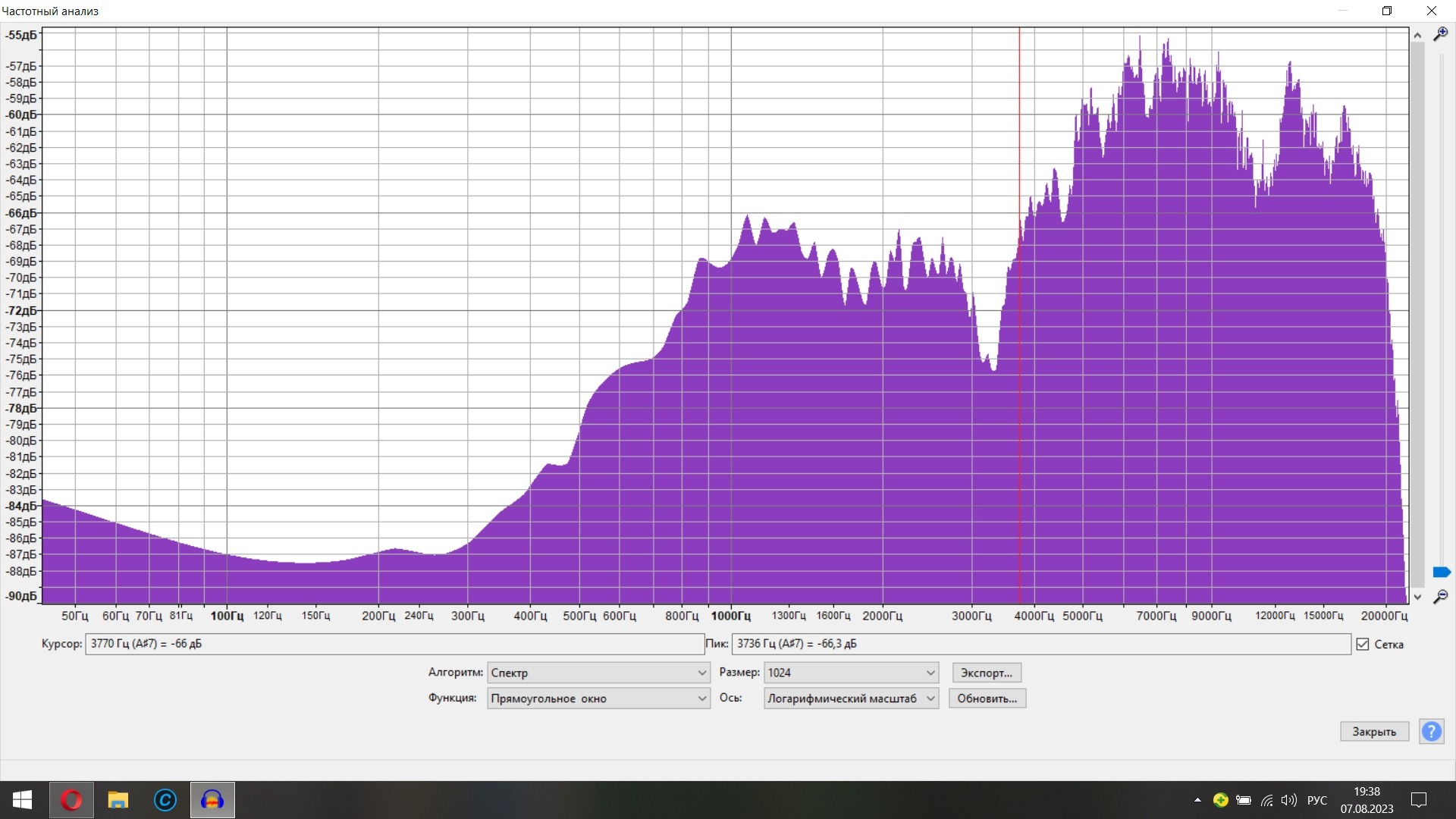The height and width of the screenshot is (819, 1456).
Task: Open the Алгоритм dropdown showing Спектр
Action: [x=598, y=673]
